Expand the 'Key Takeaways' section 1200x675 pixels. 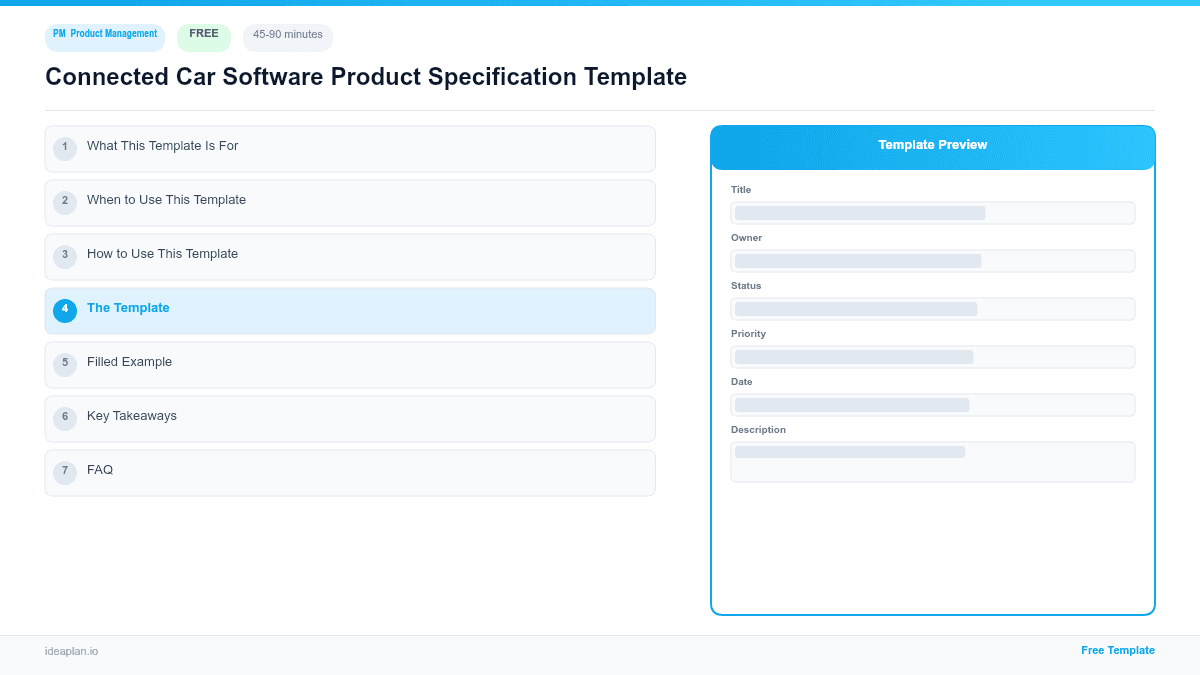click(x=350, y=418)
